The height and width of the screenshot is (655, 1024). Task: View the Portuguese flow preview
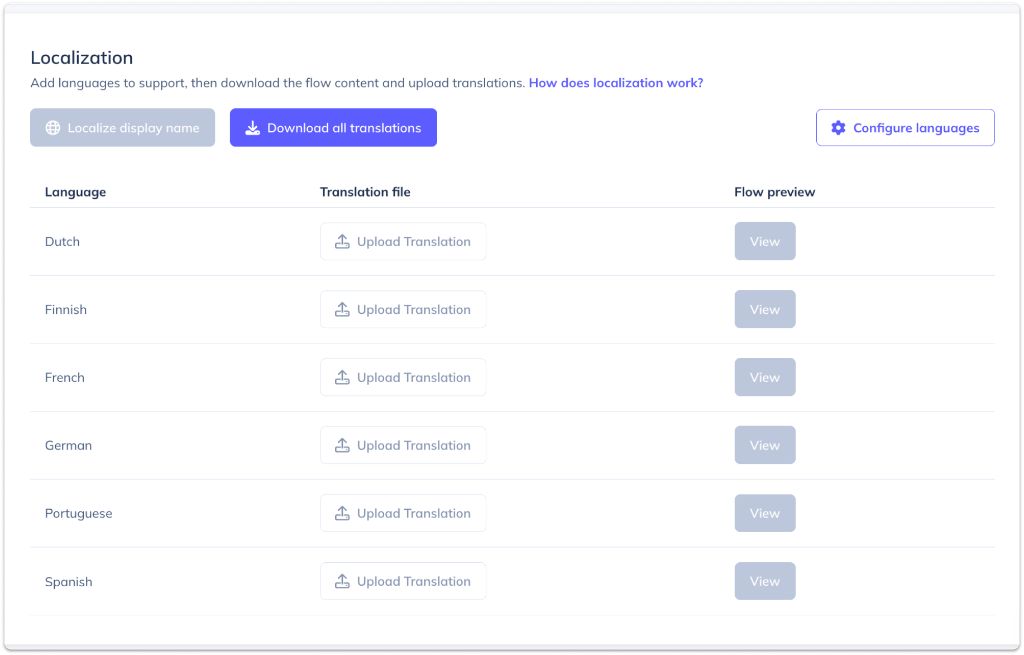point(764,514)
